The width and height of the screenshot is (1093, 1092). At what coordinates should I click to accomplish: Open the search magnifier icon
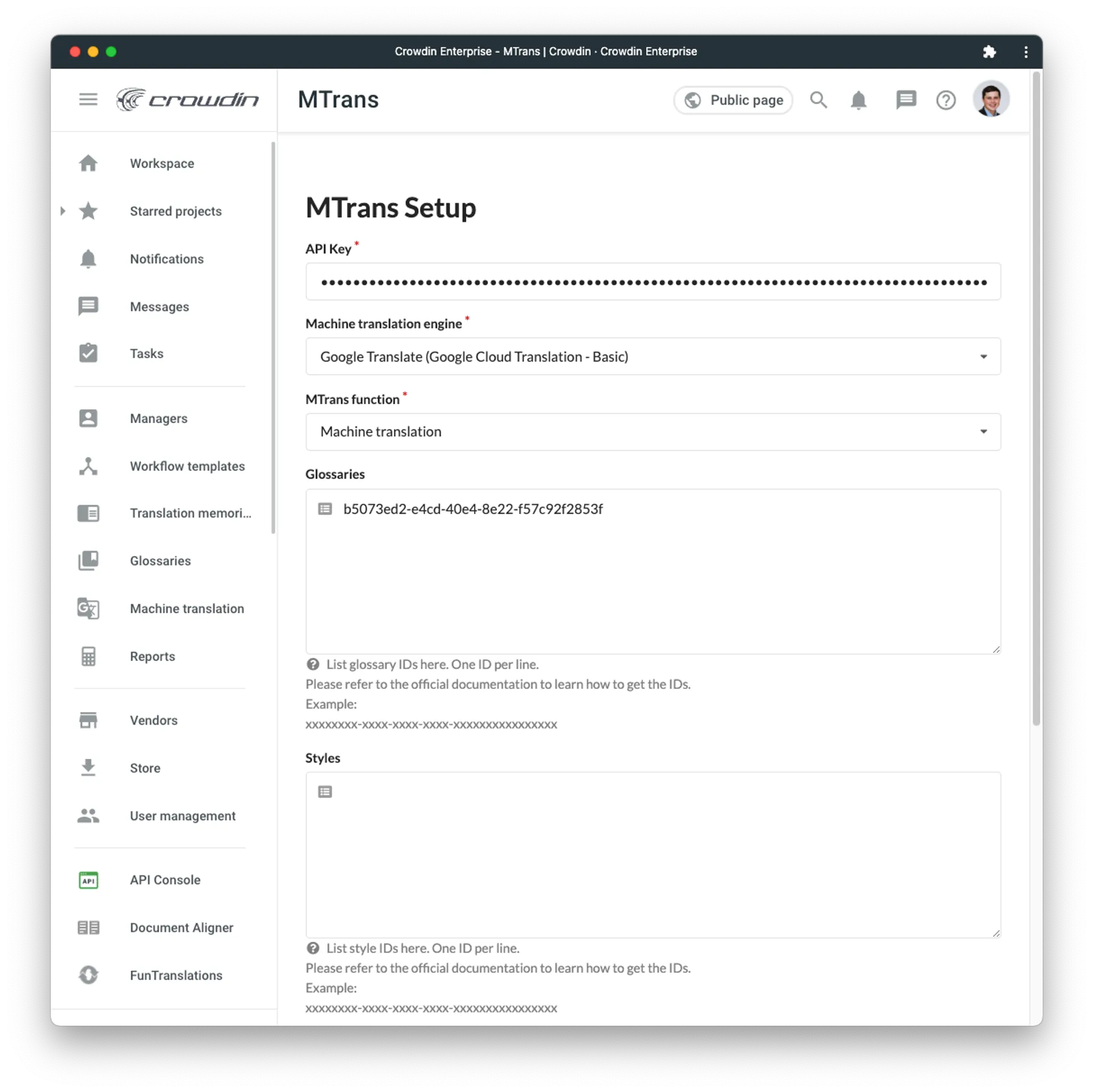pyautogui.click(x=818, y=100)
